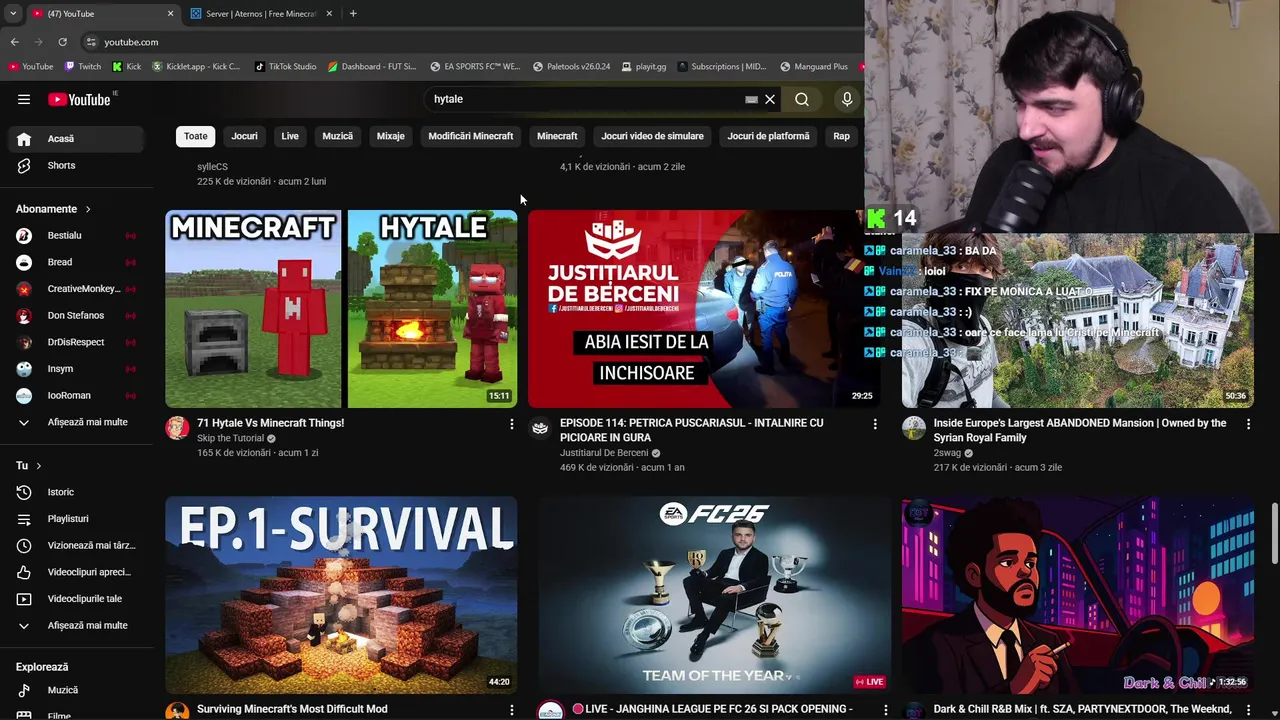Open the YouTube hamburger guide menu

pyautogui.click(x=24, y=99)
